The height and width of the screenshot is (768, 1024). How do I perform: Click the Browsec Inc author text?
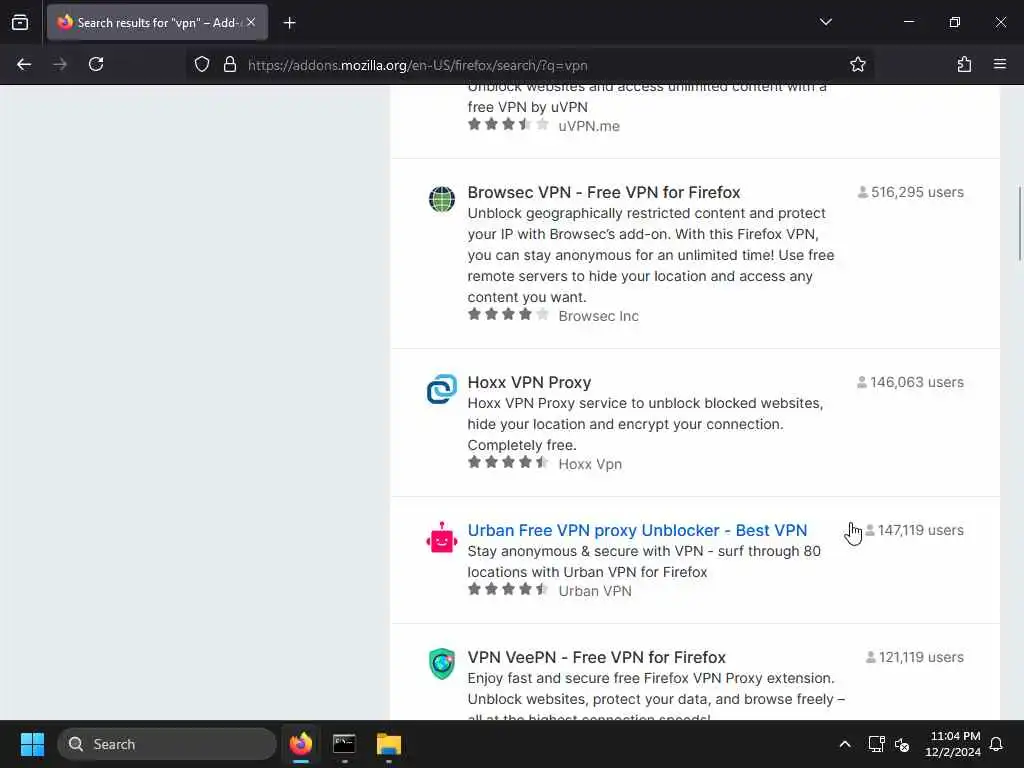[598, 316]
